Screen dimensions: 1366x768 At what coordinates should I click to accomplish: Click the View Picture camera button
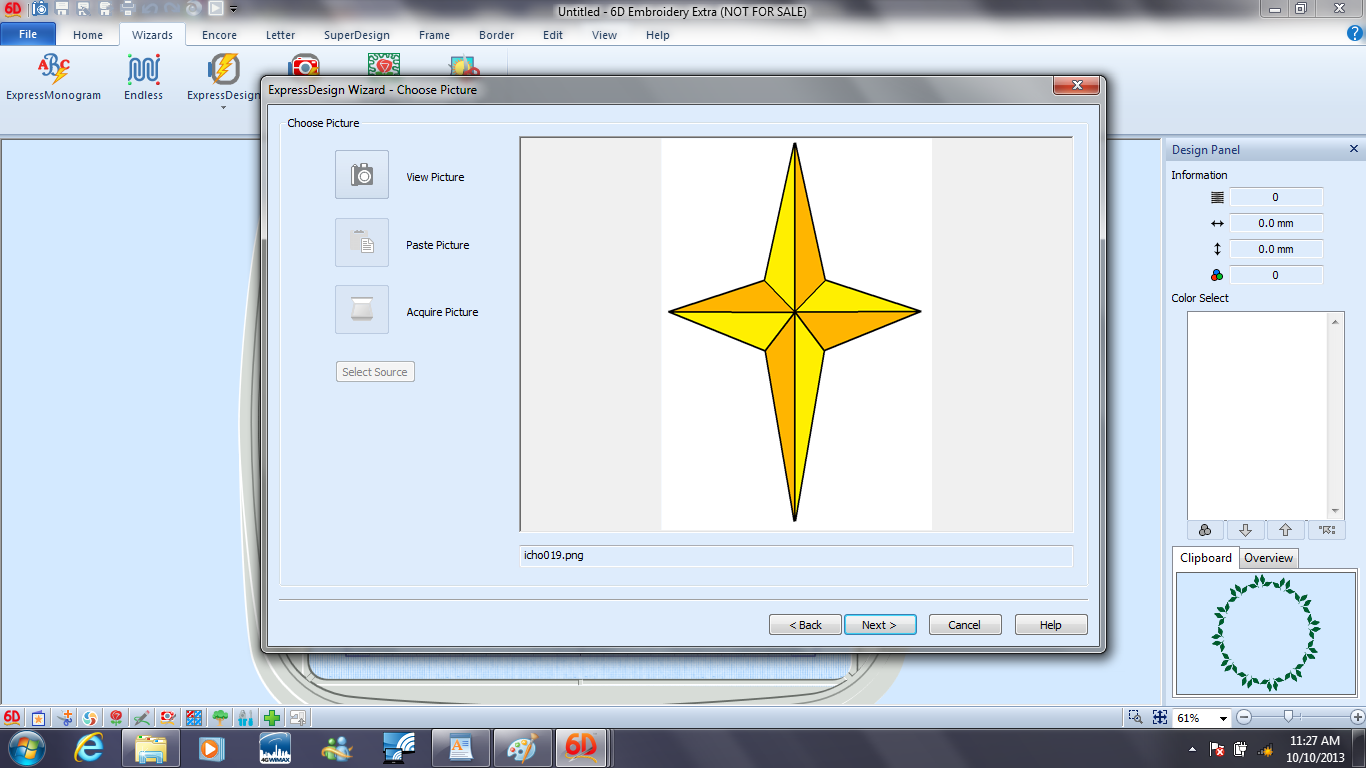click(x=362, y=175)
